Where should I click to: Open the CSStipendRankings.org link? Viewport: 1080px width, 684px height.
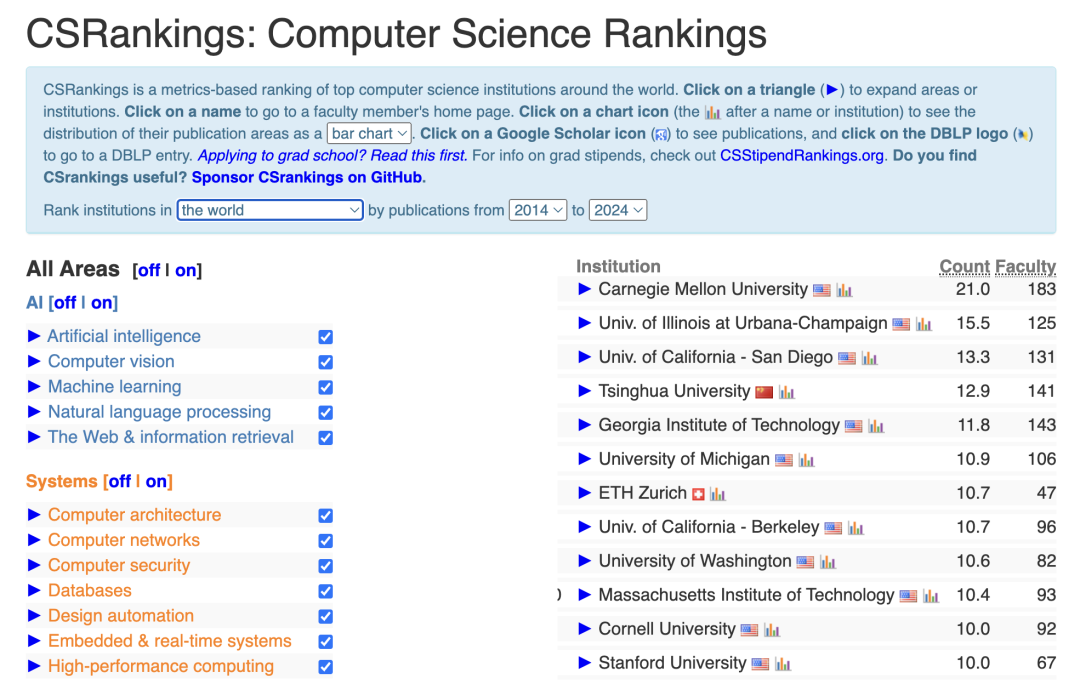802,156
